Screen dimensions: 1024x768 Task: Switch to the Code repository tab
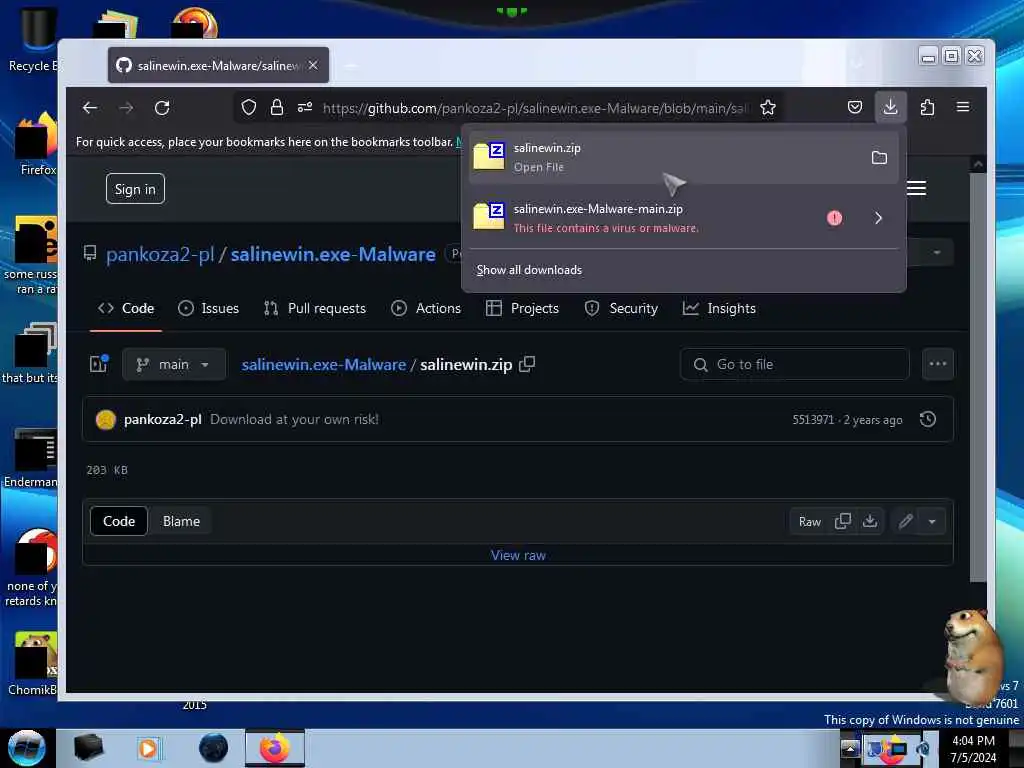[x=126, y=308]
